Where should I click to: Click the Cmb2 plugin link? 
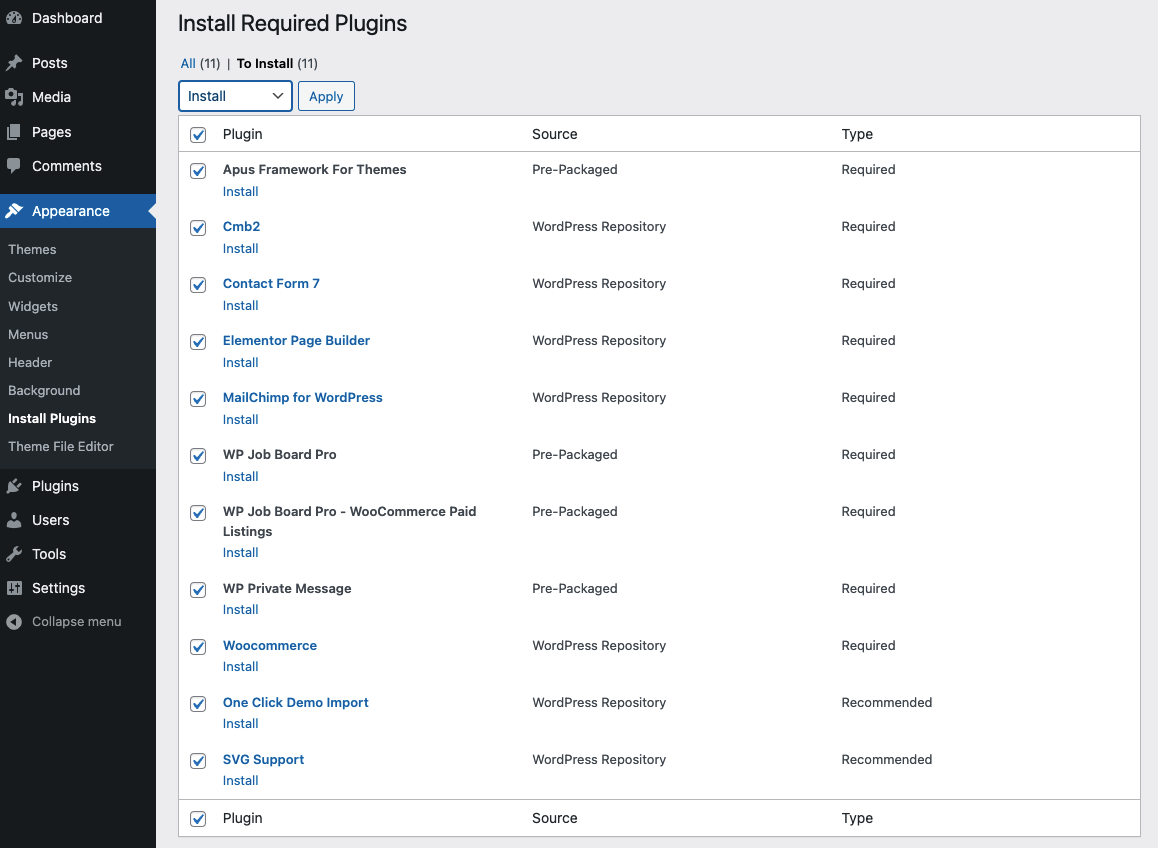[x=241, y=227]
